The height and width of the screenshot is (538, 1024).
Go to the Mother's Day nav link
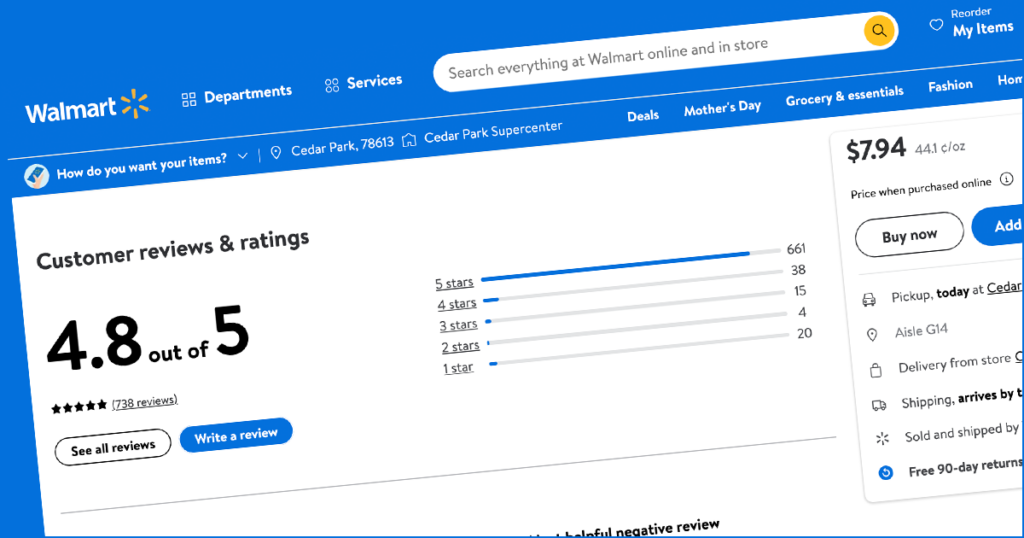point(722,108)
